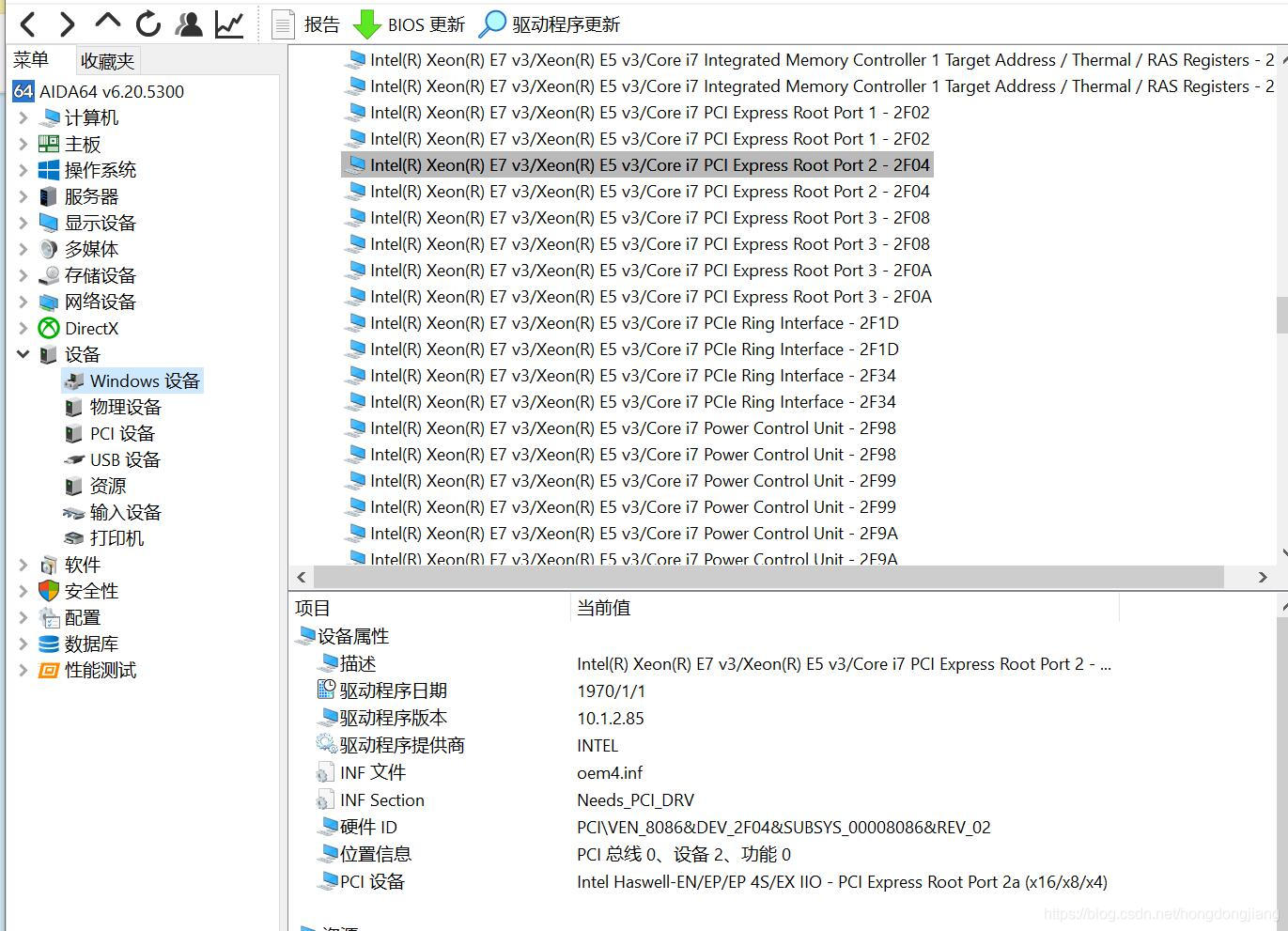Viewport: 1288px width, 931px height.
Task: Expand the 多媒体 tree node
Action: 23,249
